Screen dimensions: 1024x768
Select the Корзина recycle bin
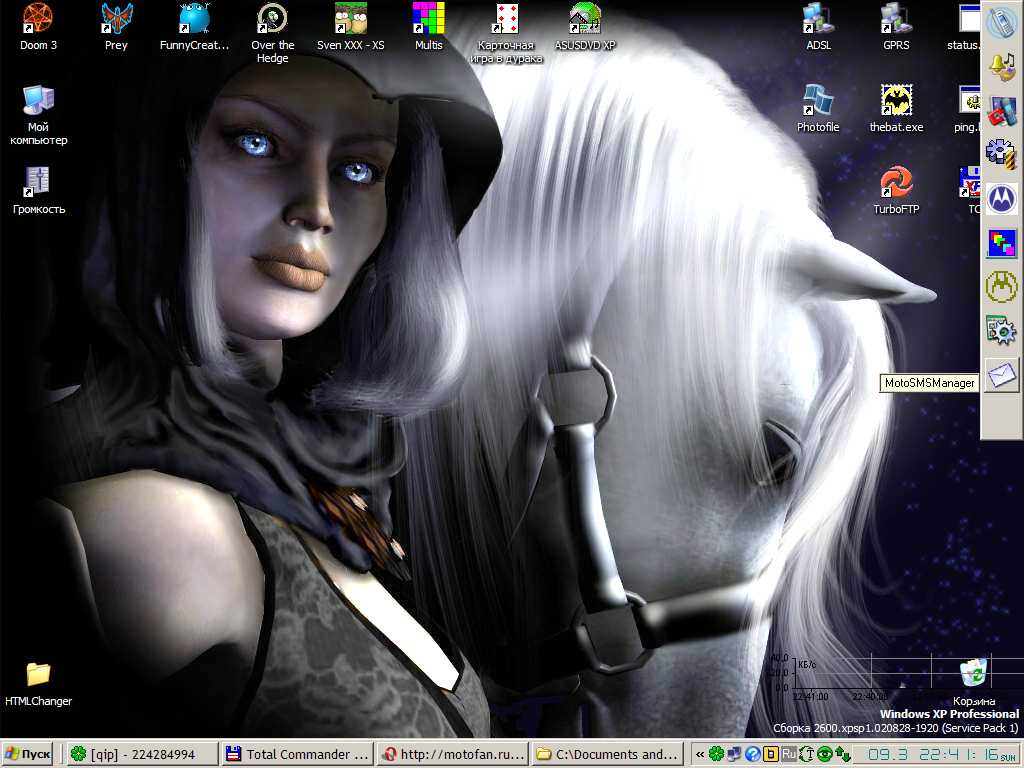point(974,682)
